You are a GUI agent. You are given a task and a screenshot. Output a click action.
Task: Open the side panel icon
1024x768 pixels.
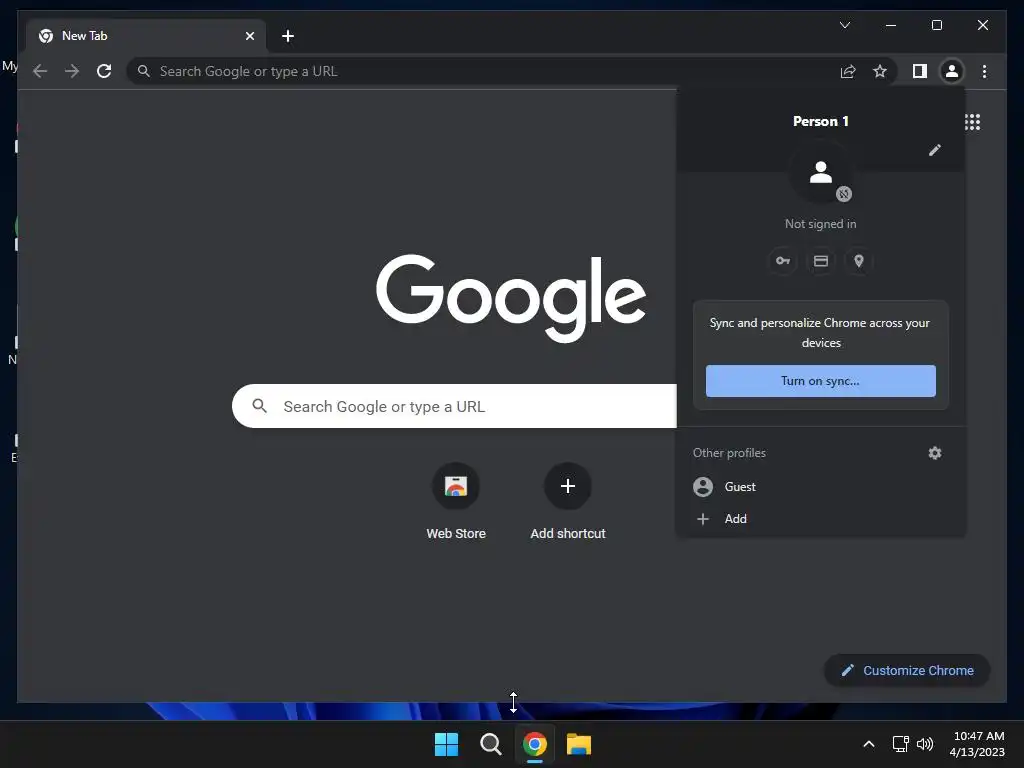[920, 71]
